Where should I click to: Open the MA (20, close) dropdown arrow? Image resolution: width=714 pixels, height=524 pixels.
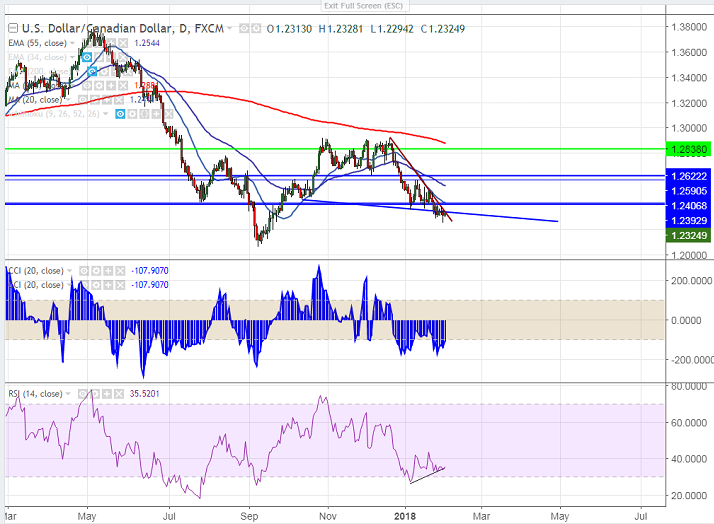click(x=68, y=100)
